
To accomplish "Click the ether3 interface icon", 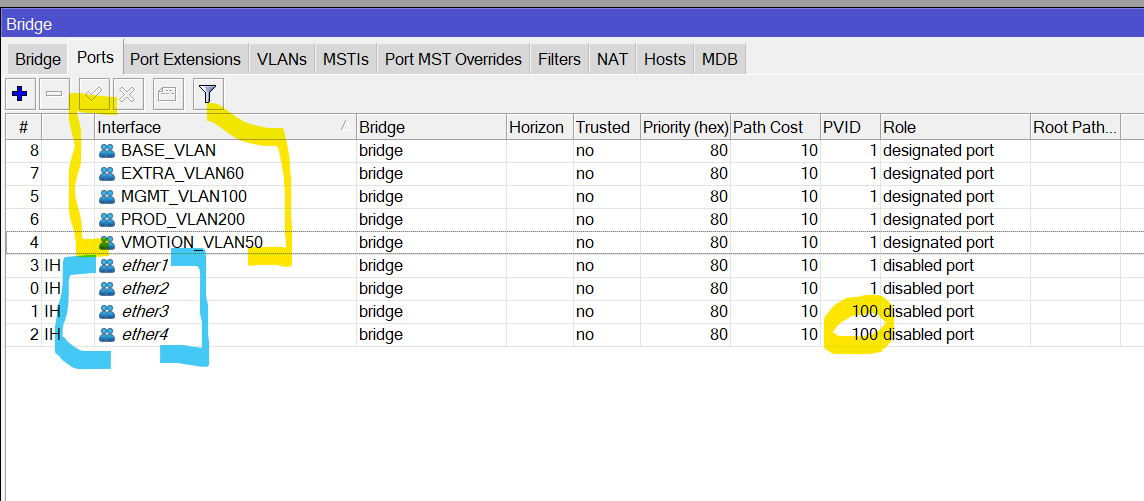I will coord(107,311).
